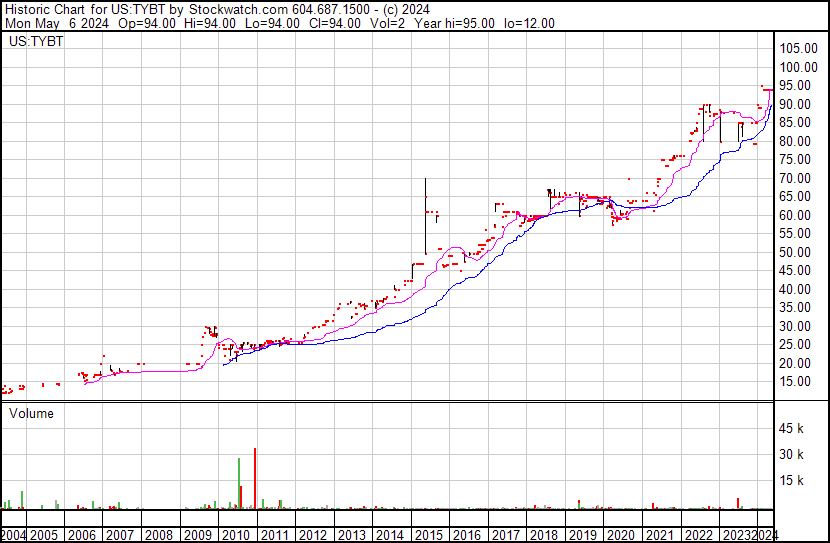
Task: Select the 2021 year on time axis
Action: click(660, 535)
